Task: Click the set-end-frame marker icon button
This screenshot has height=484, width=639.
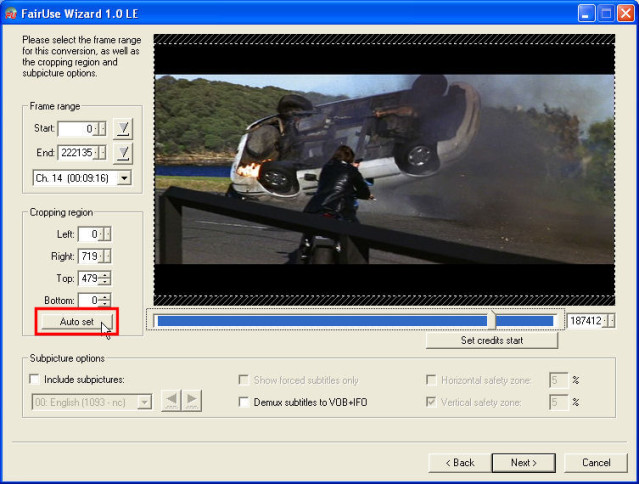Action: point(123,153)
